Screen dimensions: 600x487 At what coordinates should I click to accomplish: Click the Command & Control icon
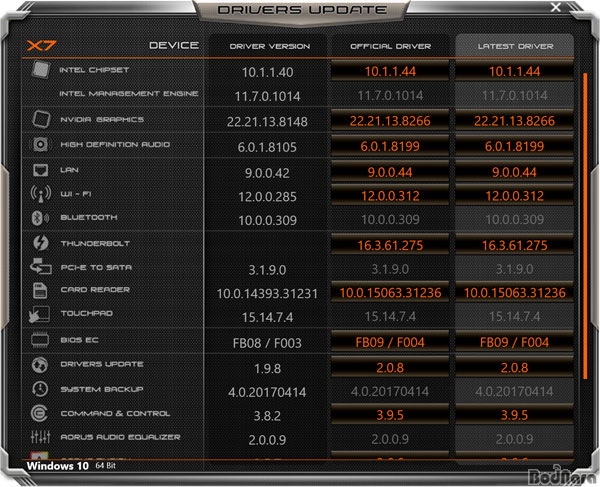[x=39, y=413]
